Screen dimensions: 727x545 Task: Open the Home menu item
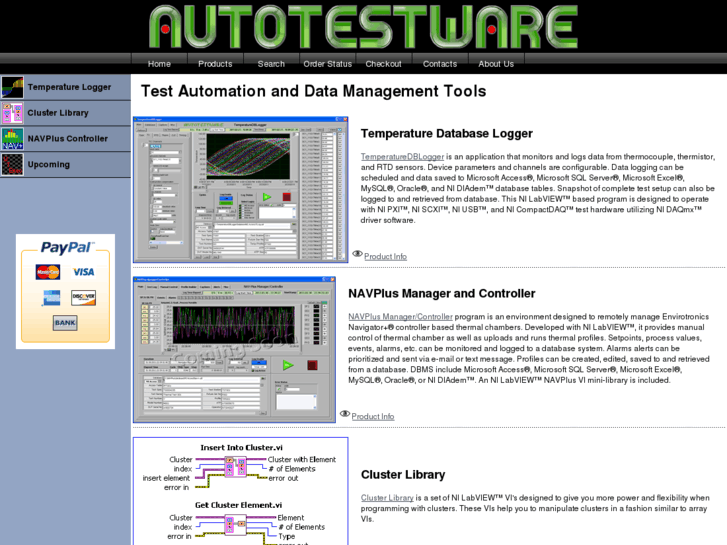[x=159, y=64]
